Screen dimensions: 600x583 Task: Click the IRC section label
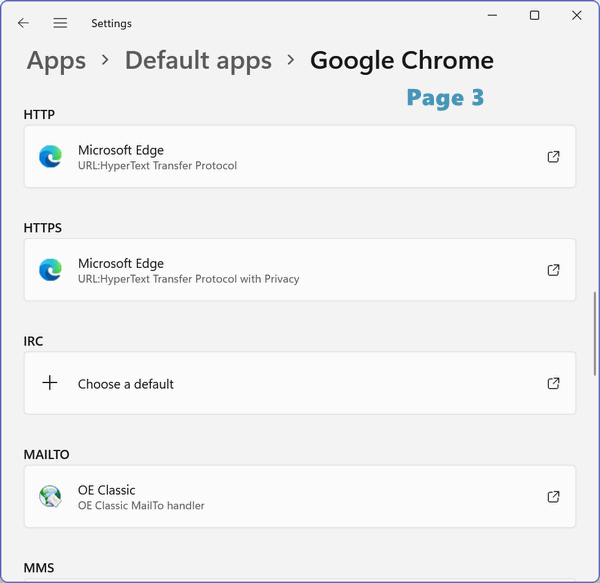pyautogui.click(x=33, y=341)
